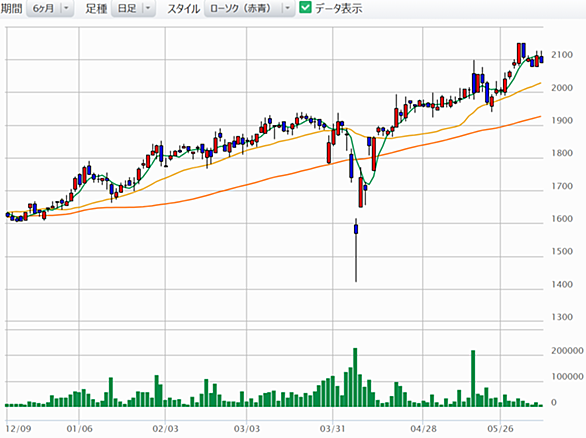
Task: Click the 期間 label
Action: 12,8
